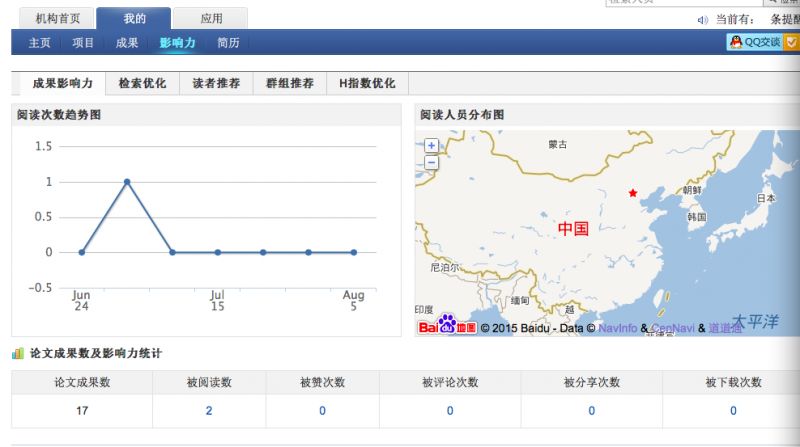800x447 pixels.
Task: Open 成果 in navigation bar
Action: point(127,43)
